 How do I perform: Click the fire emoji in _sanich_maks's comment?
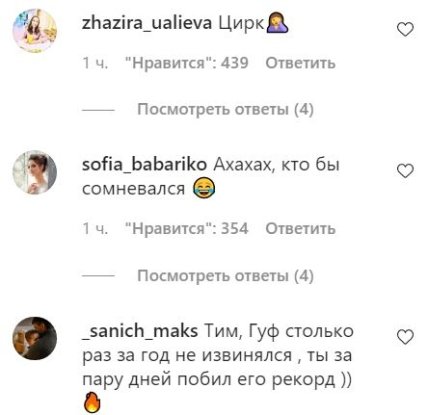coord(91,402)
